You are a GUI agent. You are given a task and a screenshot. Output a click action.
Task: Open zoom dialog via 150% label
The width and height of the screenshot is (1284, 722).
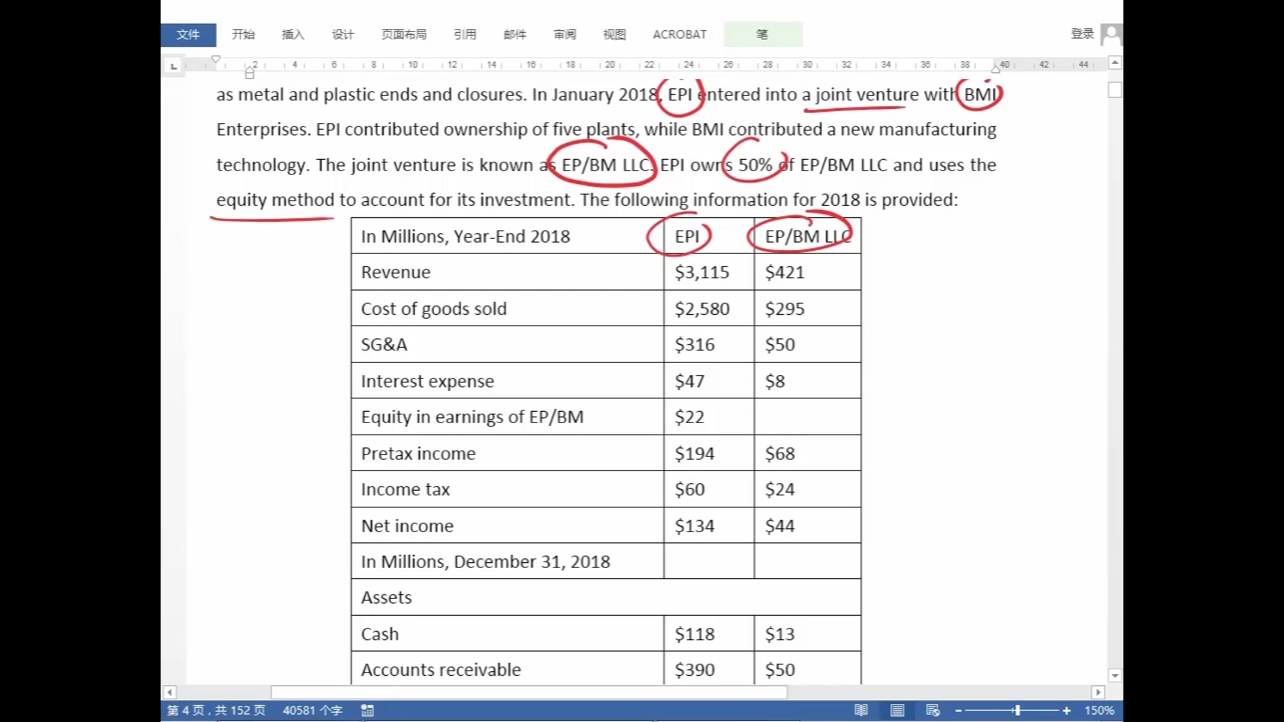point(1099,710)
